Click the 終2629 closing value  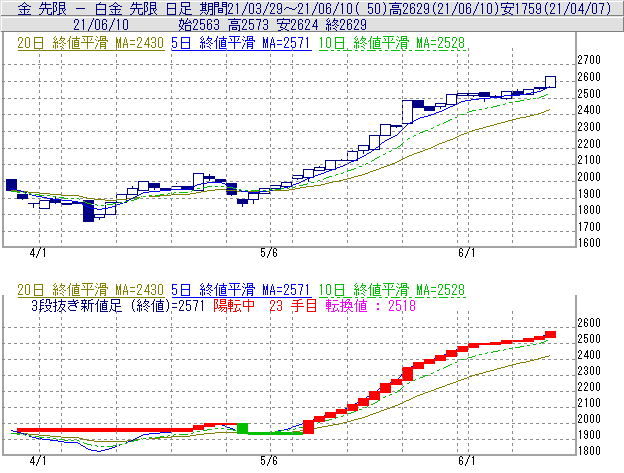(346, 25)
